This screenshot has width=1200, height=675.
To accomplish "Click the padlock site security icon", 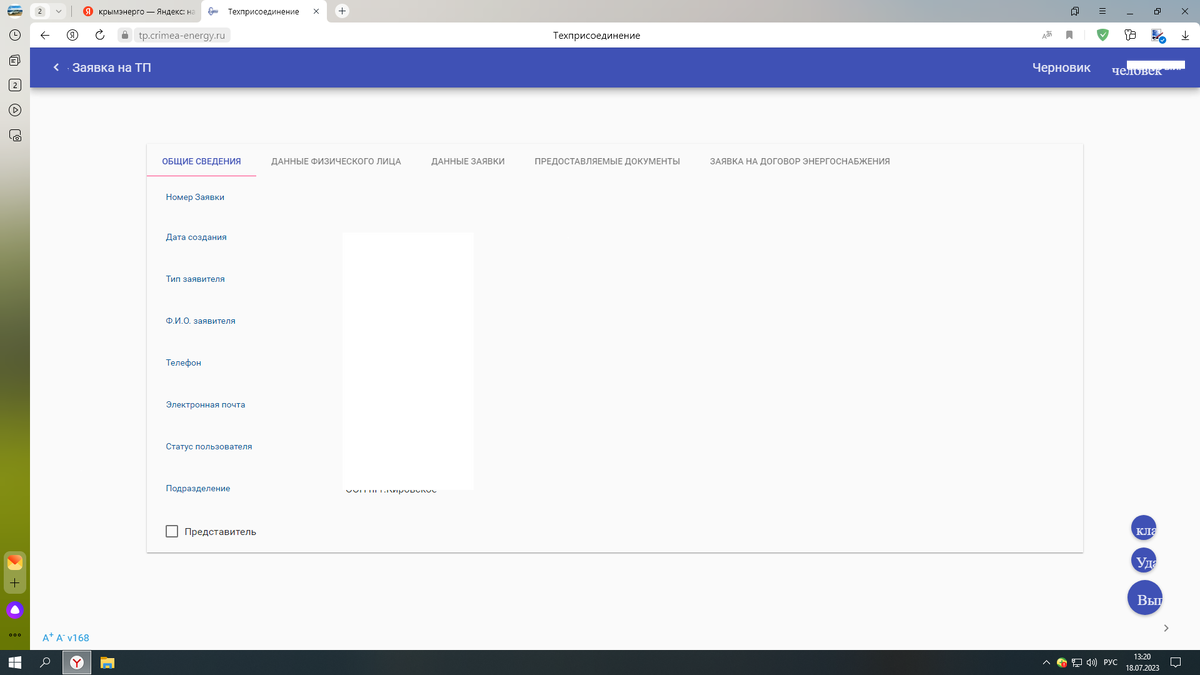I will [x=125, y=35].
